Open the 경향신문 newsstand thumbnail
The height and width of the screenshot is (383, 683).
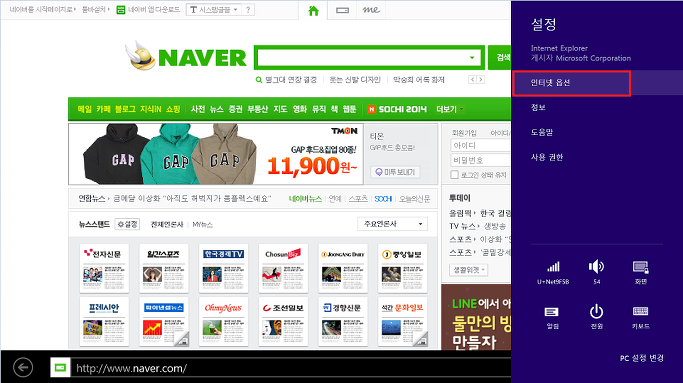(x=343, y=322)
